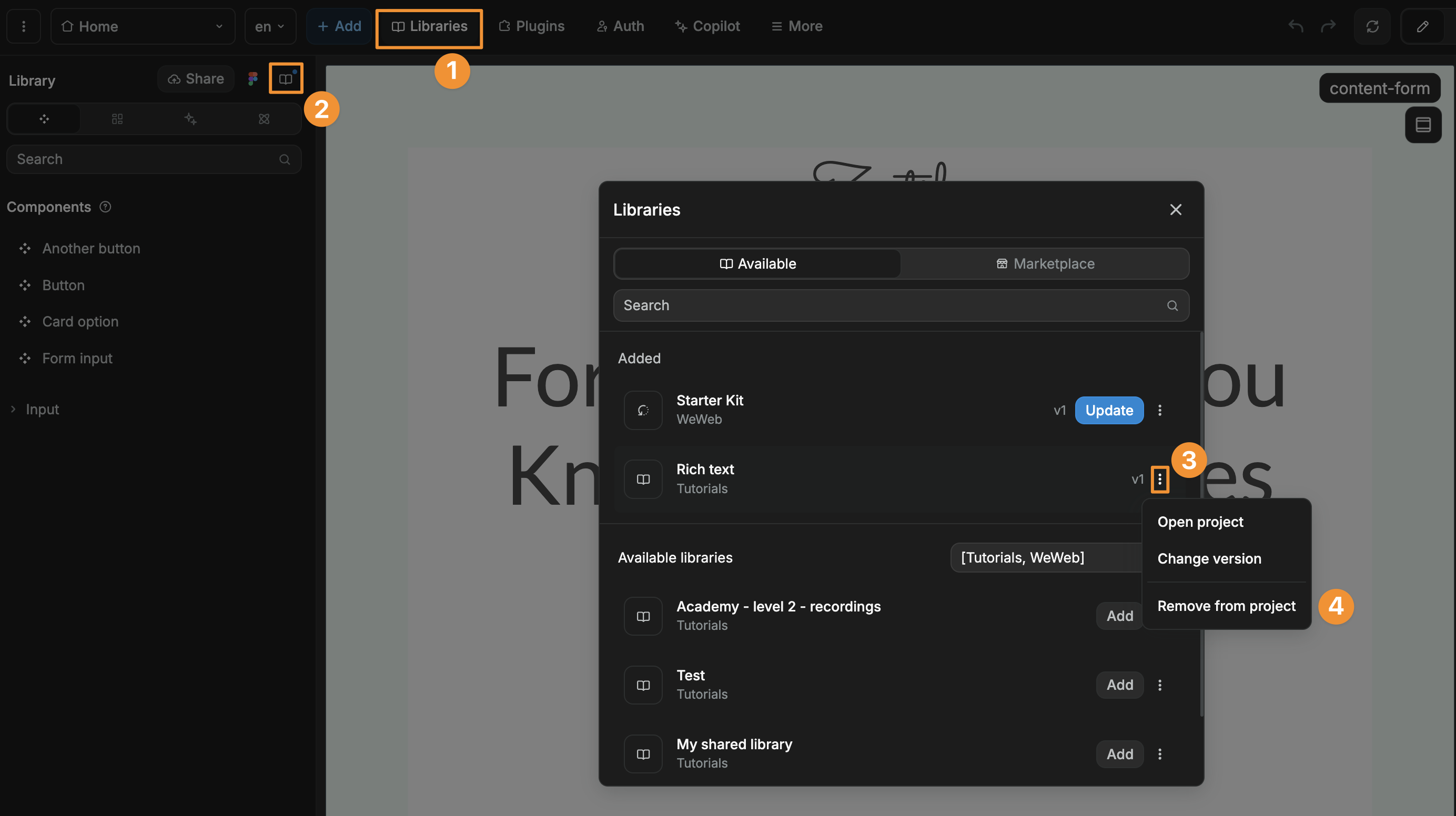Select 'Remove from project' in the menu
1456x816 pixels.
pos(1226,605)
